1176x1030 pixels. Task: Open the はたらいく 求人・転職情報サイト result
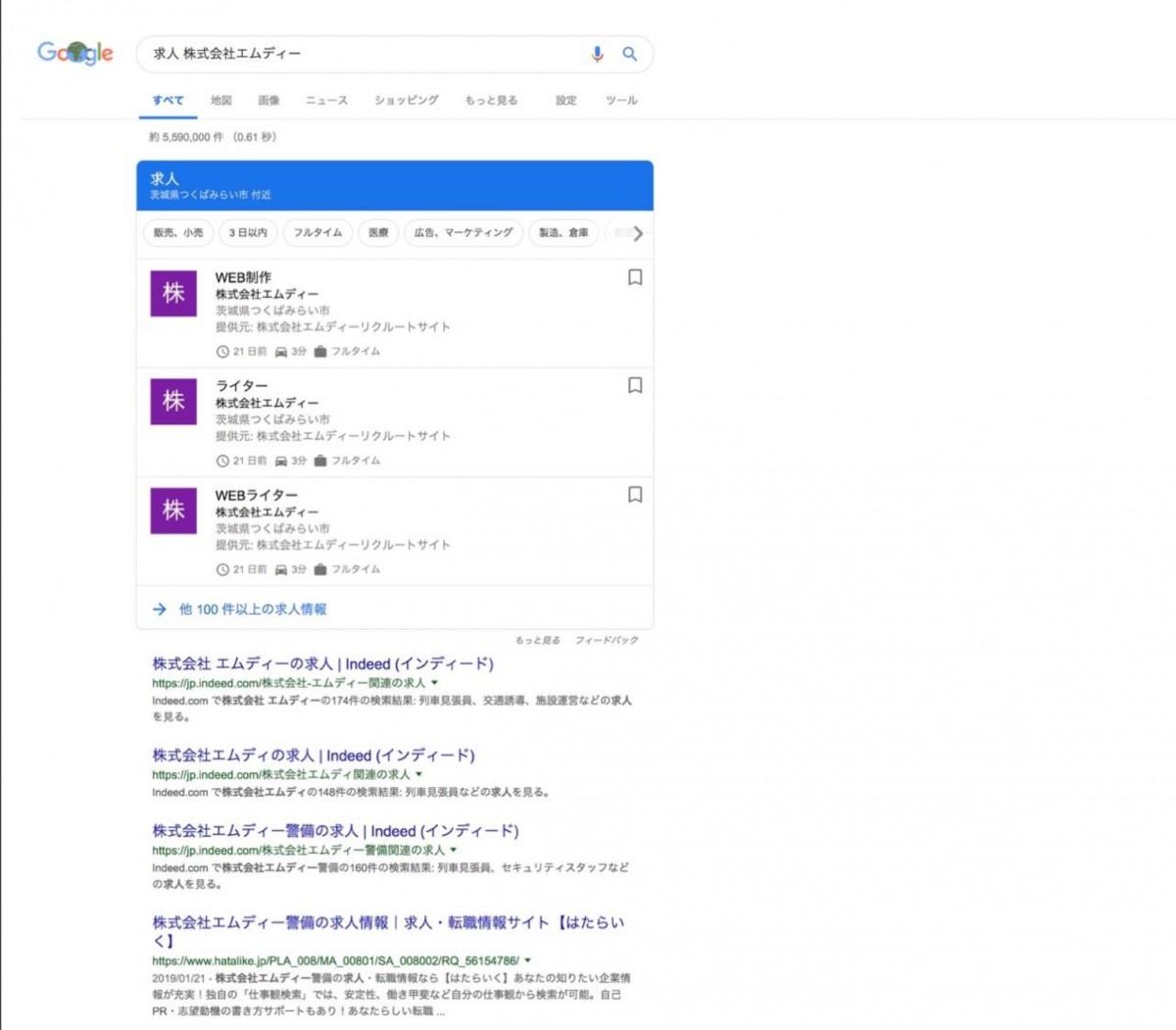pos(388,931)
